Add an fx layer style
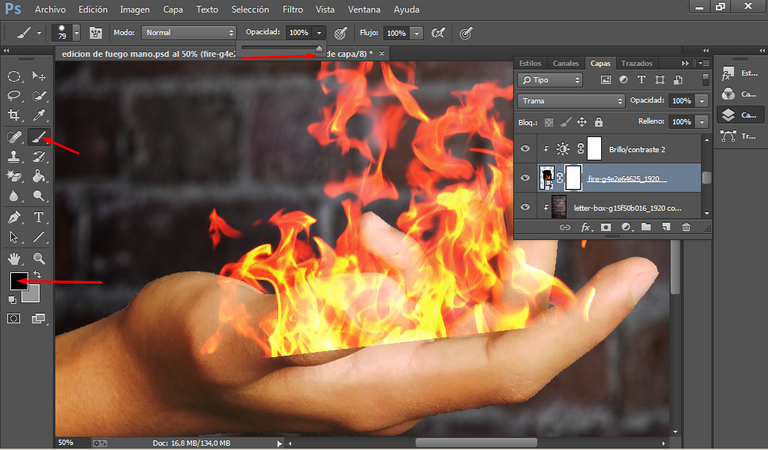This screenshot has height=450, width=768. (x=585, y=227)
